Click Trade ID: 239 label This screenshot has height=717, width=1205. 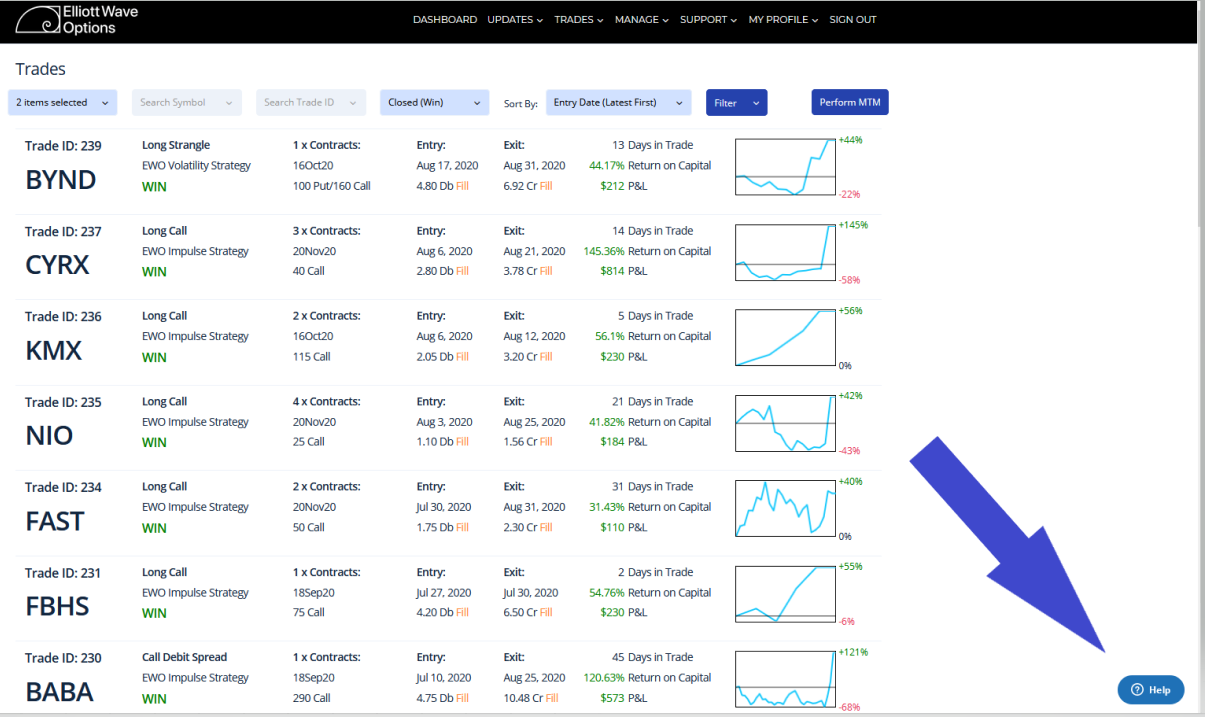[x=63, y=146]
